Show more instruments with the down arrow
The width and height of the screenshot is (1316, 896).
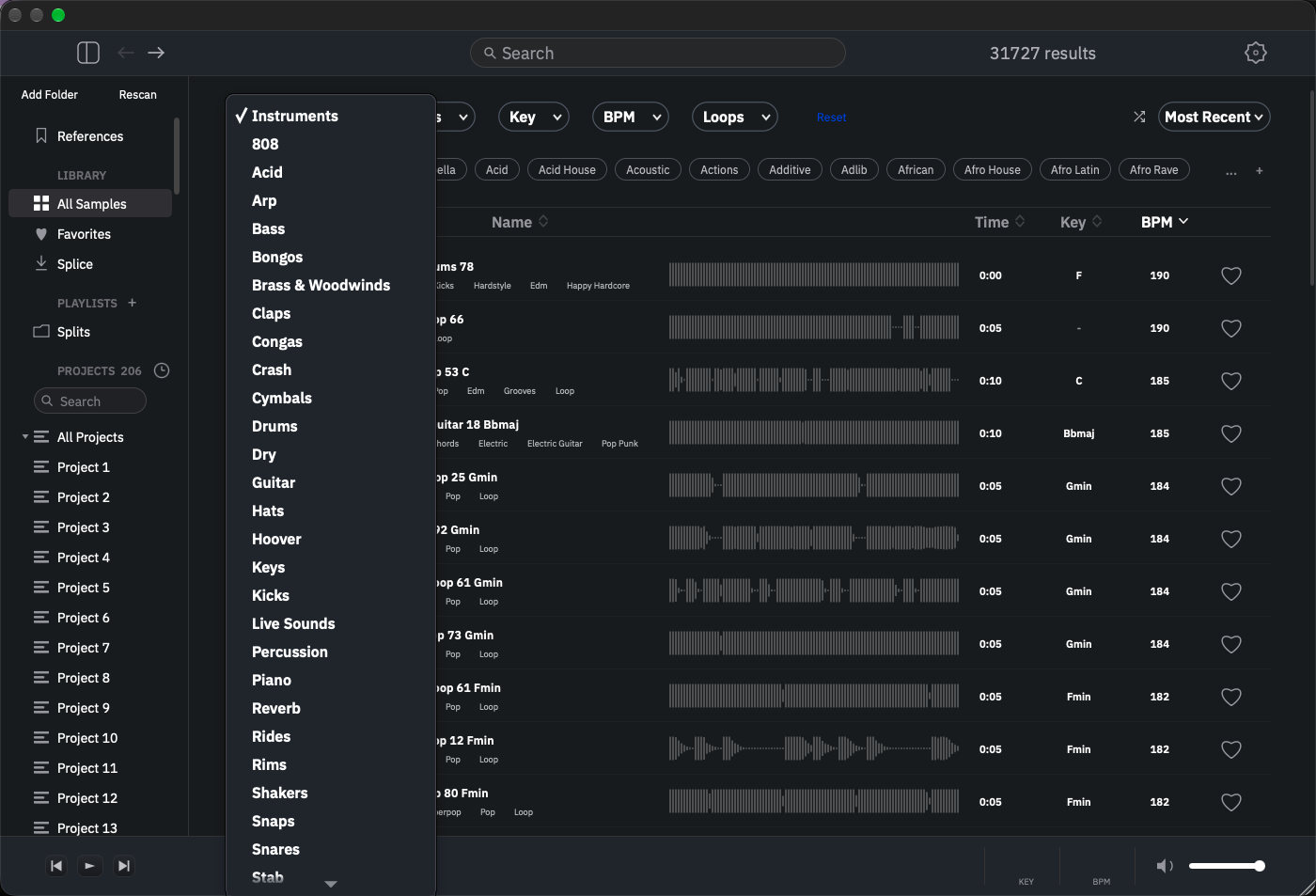tap(331, 884)
